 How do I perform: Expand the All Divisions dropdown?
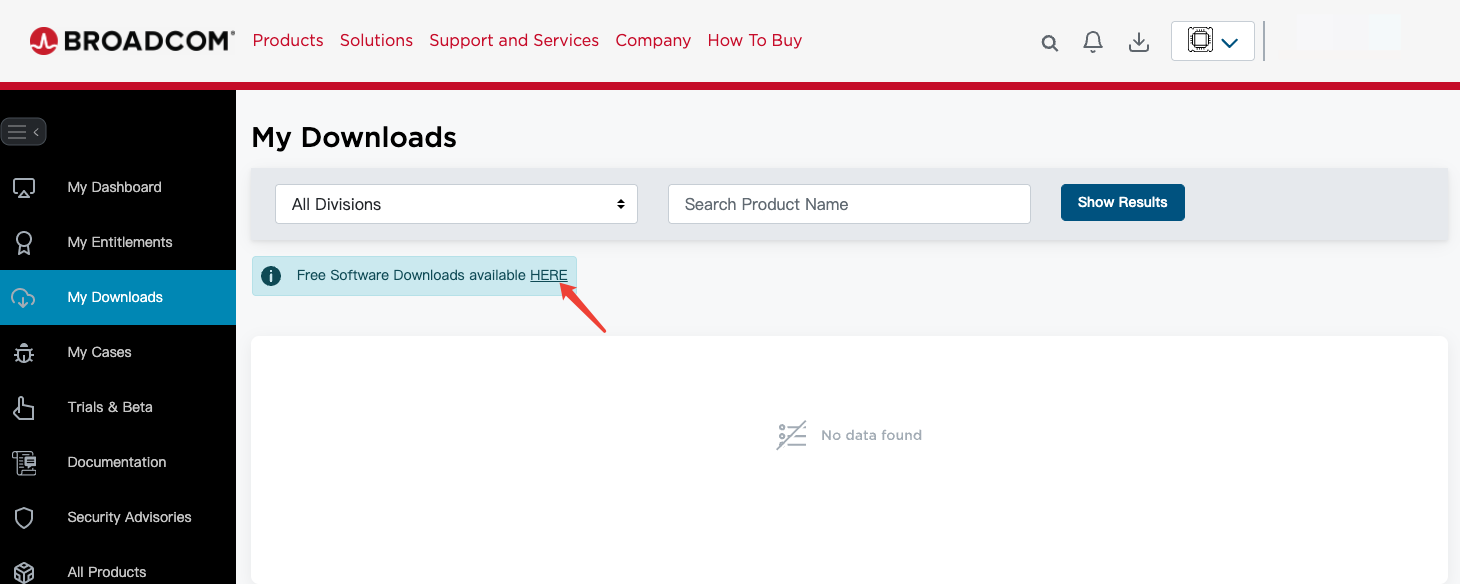click(456, 204)
